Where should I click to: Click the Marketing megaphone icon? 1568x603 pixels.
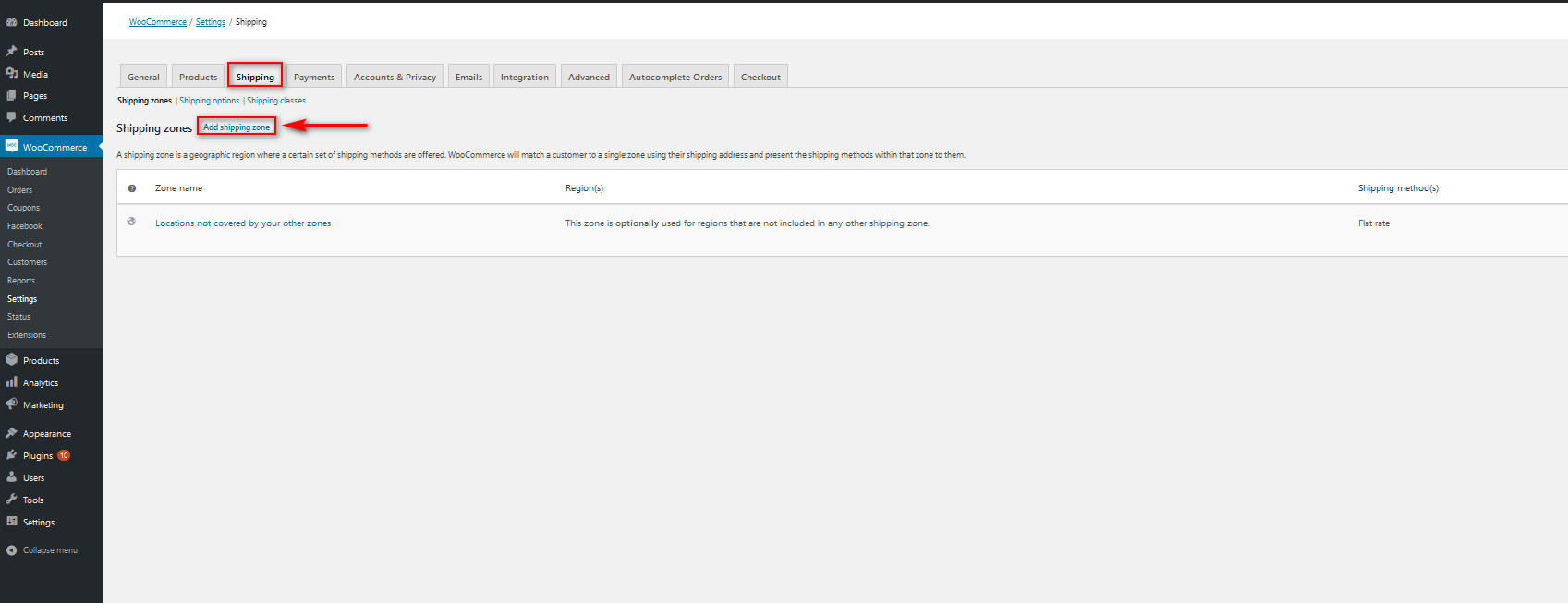(x=12, y=404)
